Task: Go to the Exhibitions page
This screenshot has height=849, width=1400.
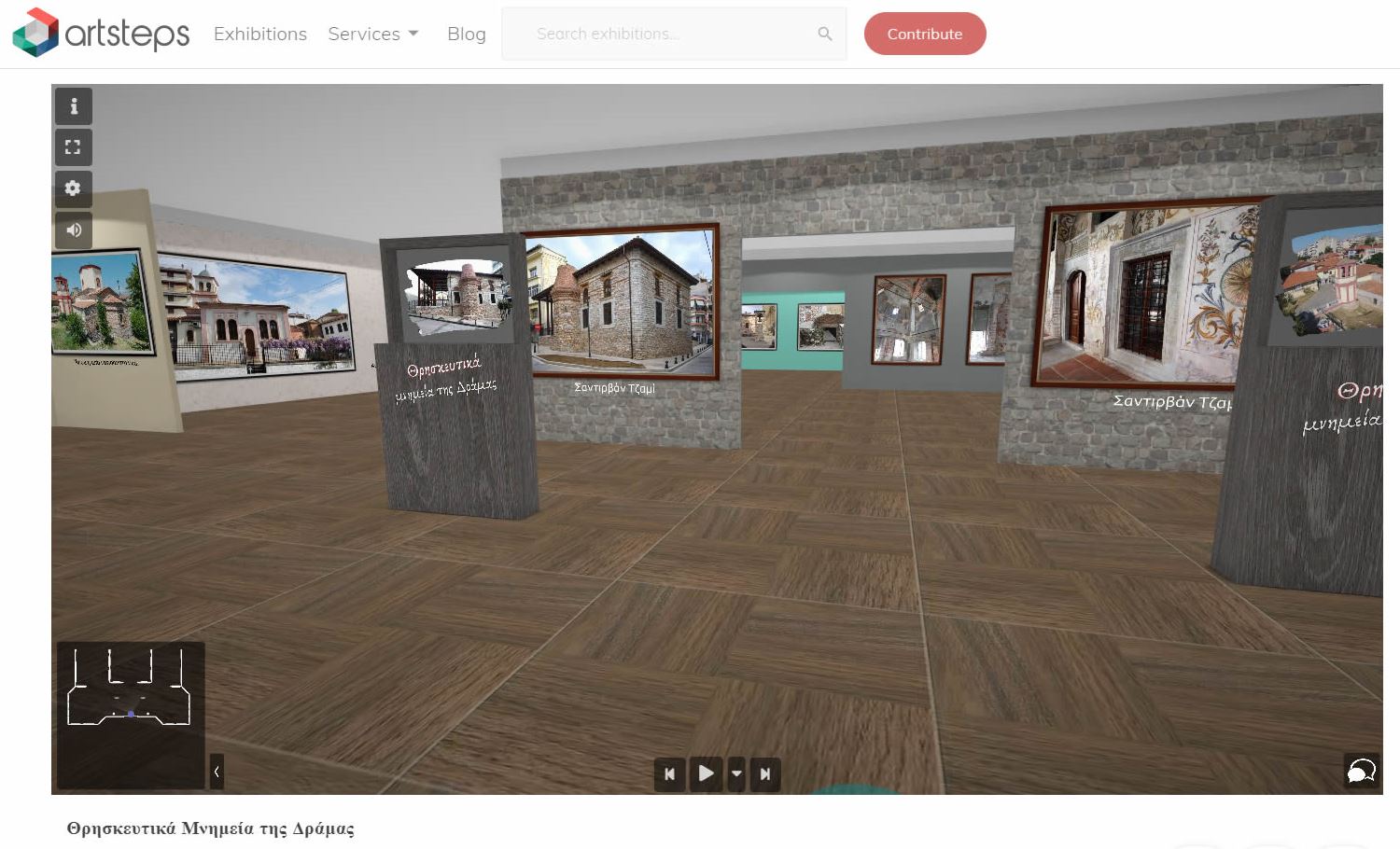Action: pyautogui.click(x=259, y=34)
